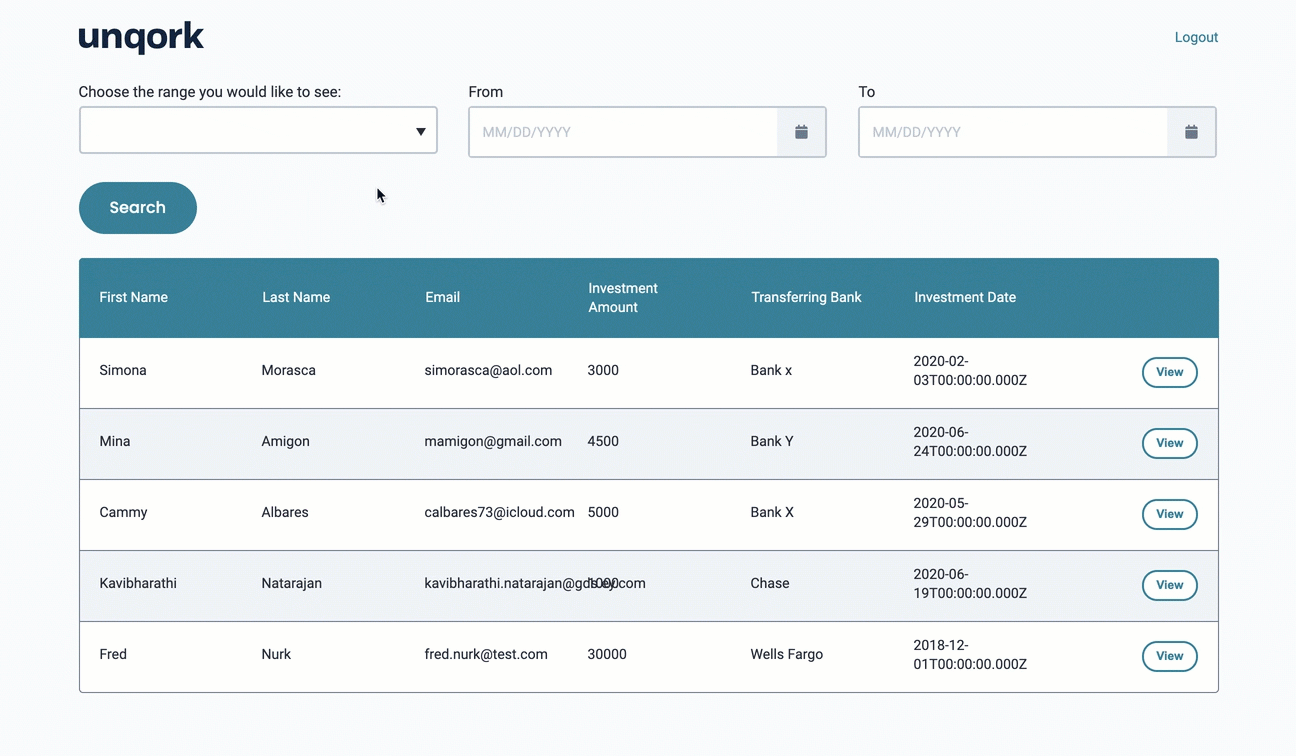View the record for Simona Morasca
Image resolution: width=1296 pixels, height=756 pixels.
pyautogui.click(x=1170, y=372)
